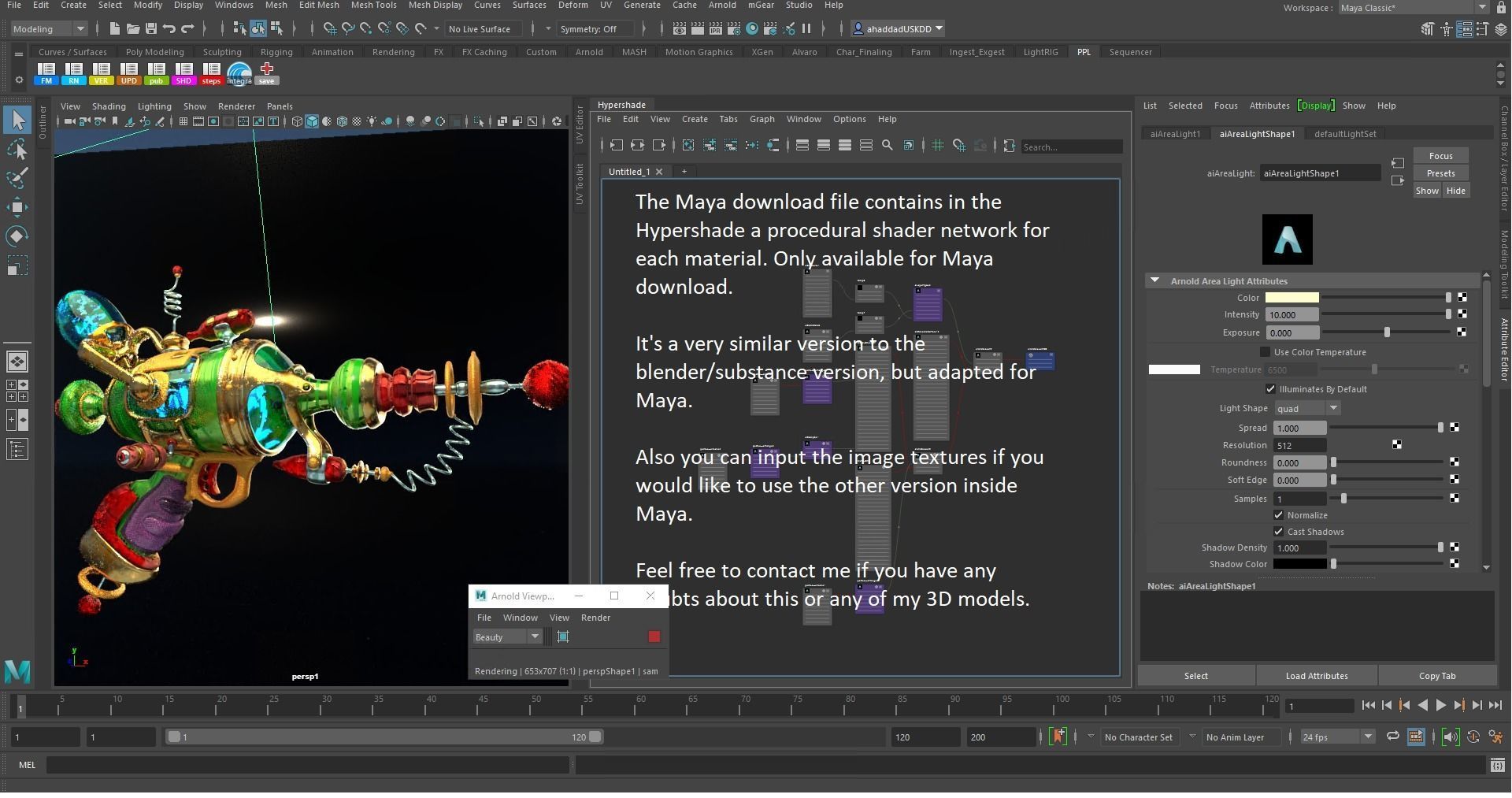Open the Mesh Tools menu
Screen dimensions: 1512x798
coord(373,6)
